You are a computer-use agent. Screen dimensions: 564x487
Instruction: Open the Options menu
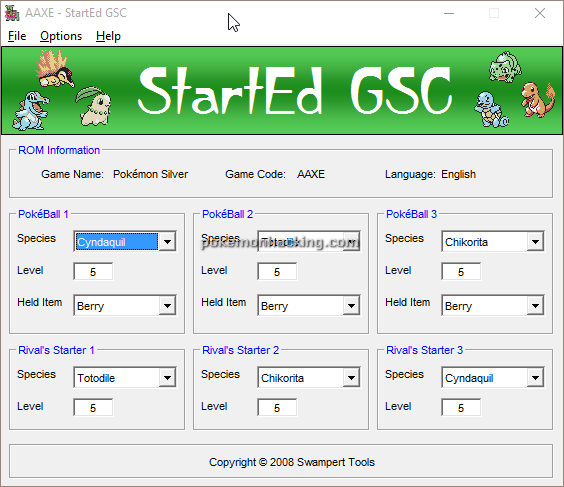click(x=61, y=36)
